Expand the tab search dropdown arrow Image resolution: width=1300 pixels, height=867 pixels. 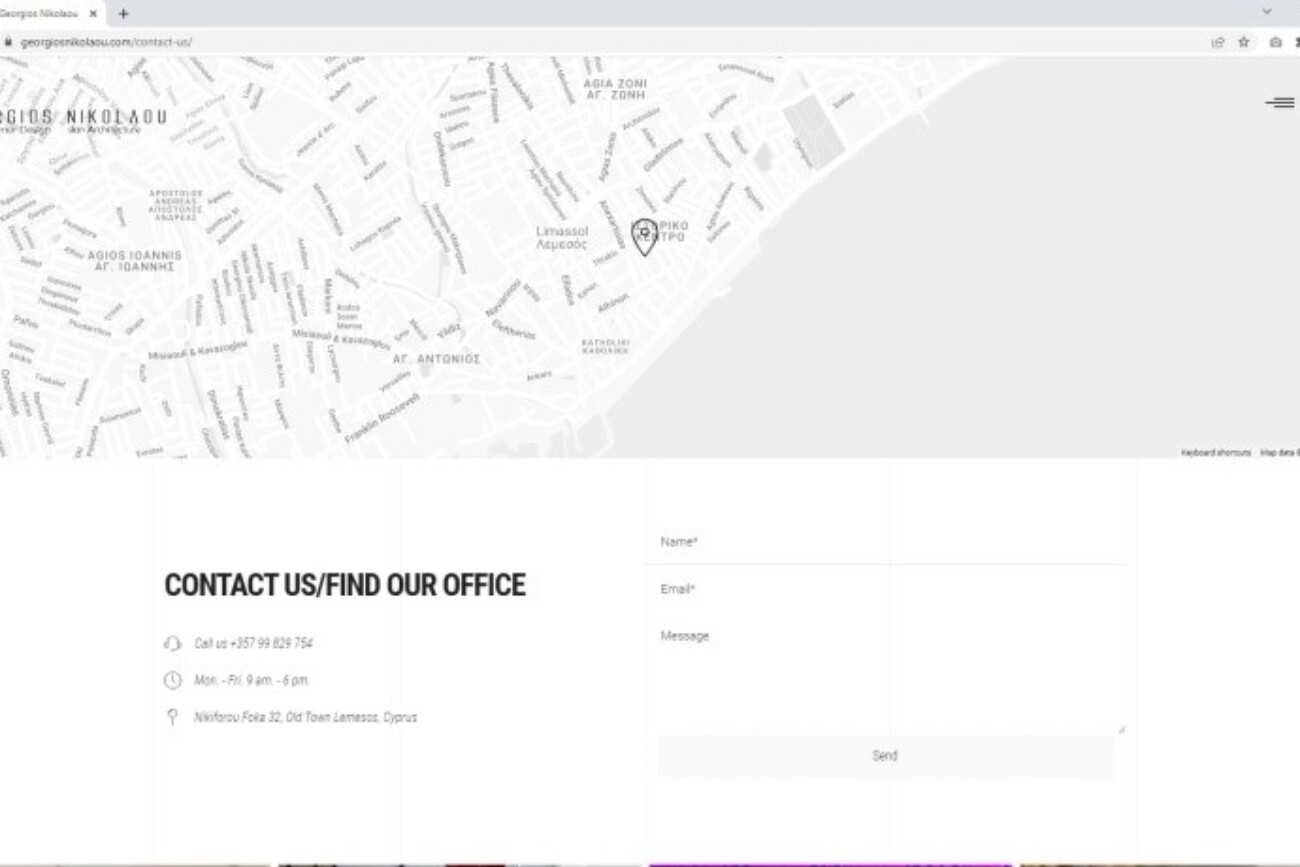[1266, 12]
